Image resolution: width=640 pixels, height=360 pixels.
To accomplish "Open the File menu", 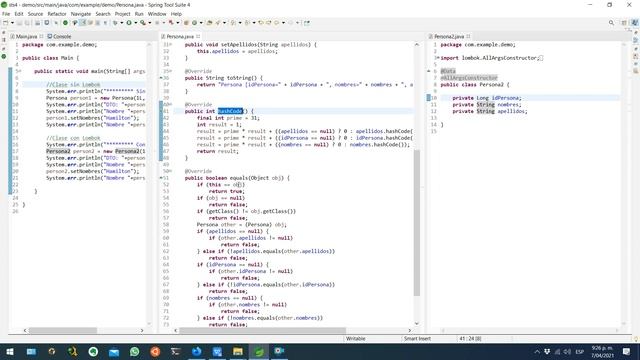I will tap(6, 14).
